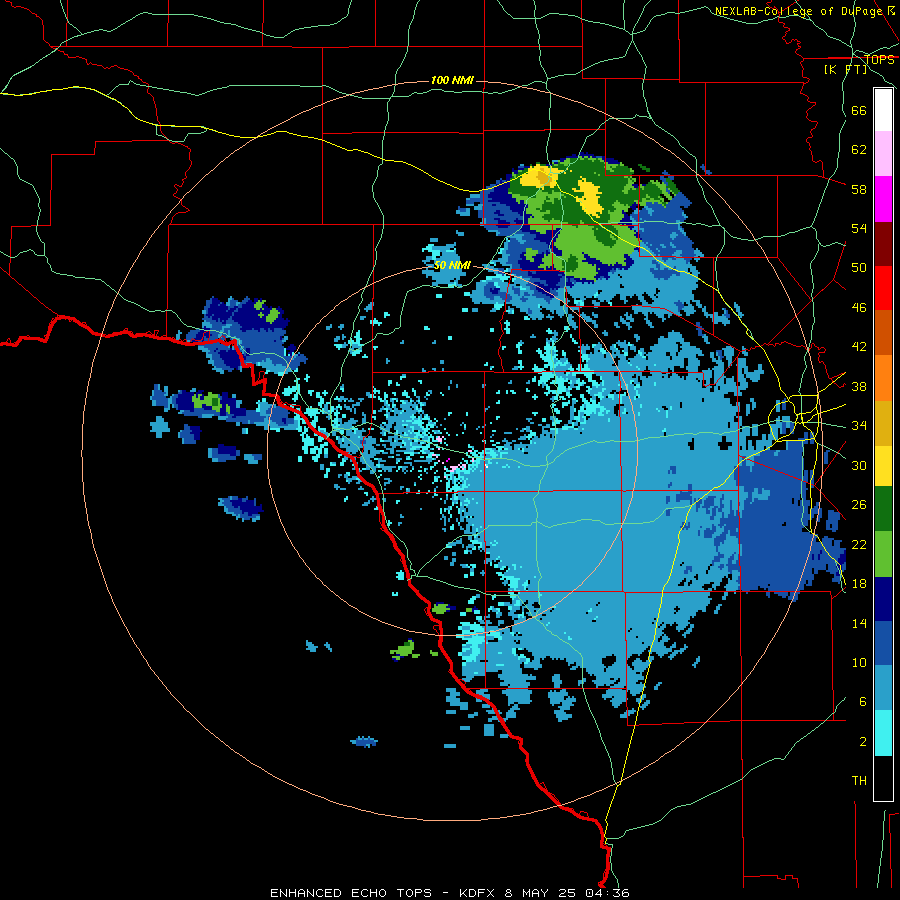
Task: Click the 100 NMI range ring label
Action: (452, 80)
